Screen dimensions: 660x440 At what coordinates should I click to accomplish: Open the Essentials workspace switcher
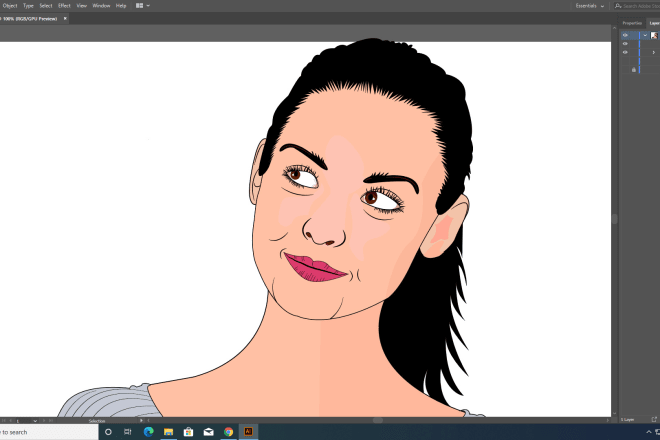click(x=590, y=6)
